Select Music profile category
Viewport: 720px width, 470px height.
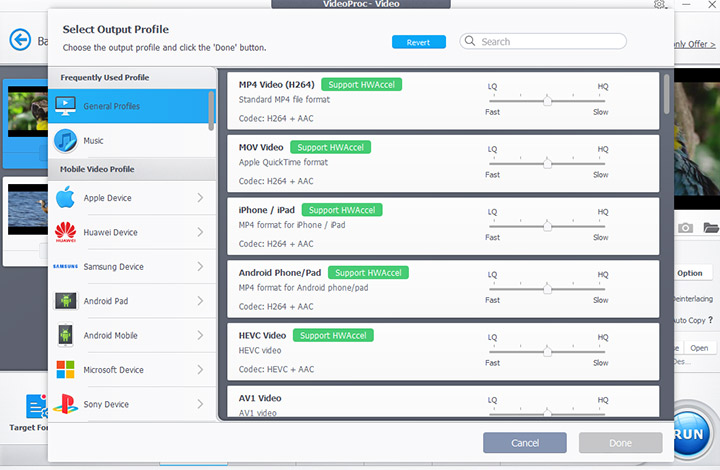click(x=132, y=140)
